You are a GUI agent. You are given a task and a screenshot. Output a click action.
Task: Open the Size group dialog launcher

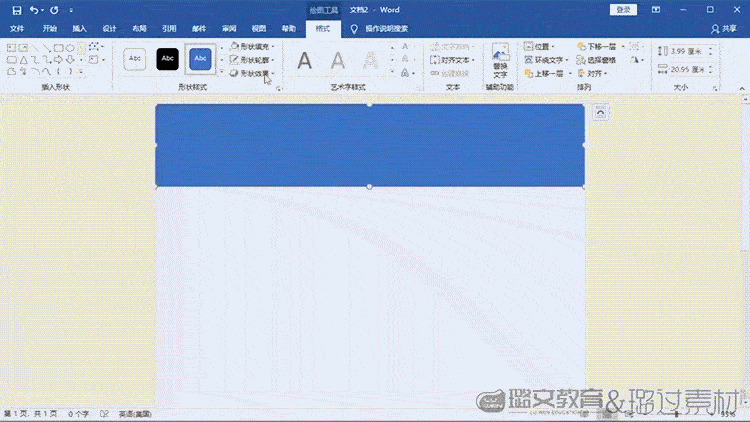[715, 88]
